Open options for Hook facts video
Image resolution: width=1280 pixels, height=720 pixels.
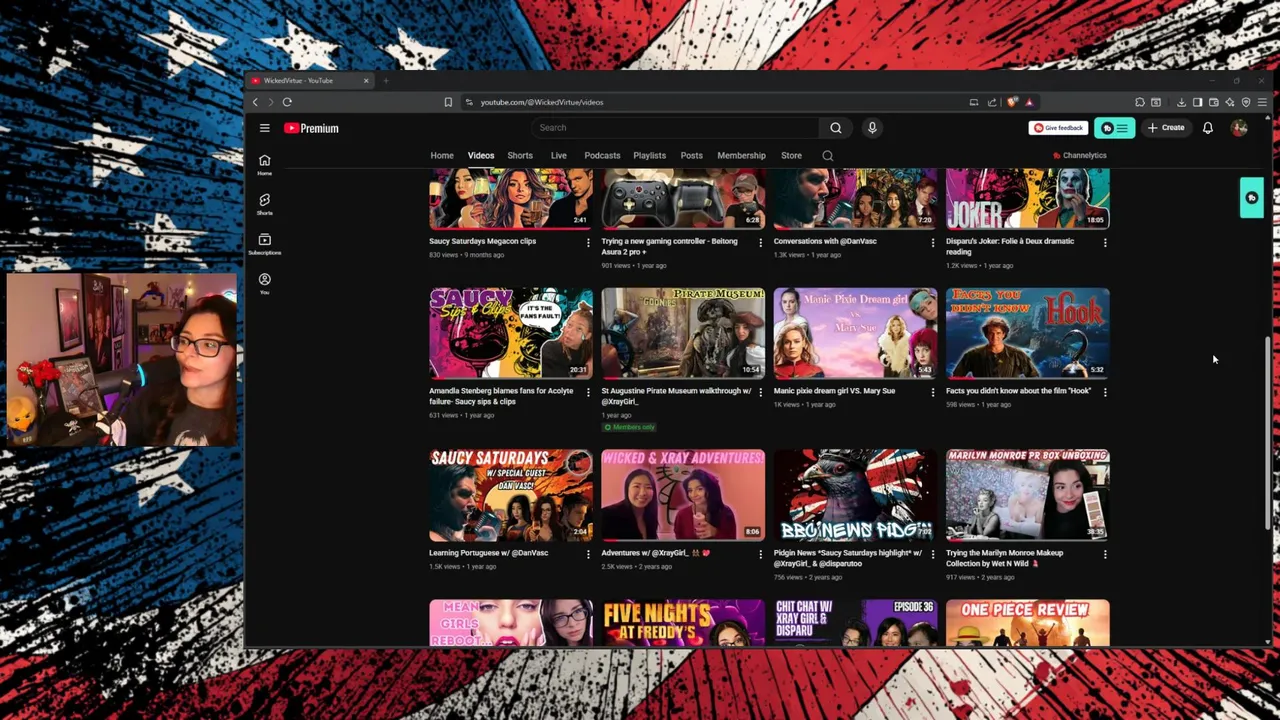coord(1105,392)
